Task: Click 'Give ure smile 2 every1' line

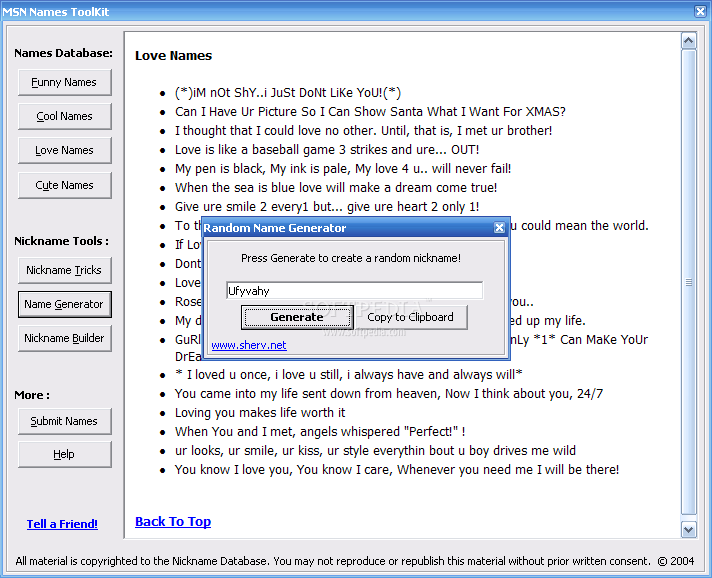Action: click(327, 207)
